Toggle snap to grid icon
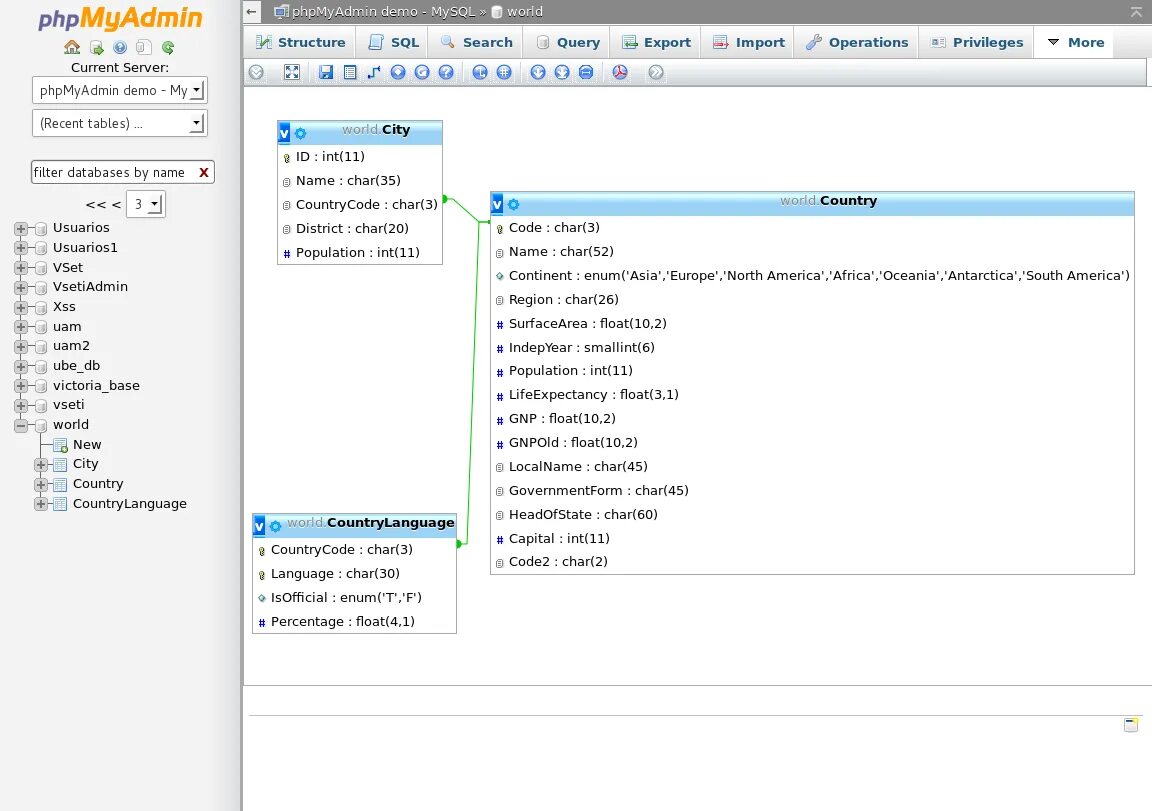The height and width of the screenshot is (811, 1152). tap(504, 72)
